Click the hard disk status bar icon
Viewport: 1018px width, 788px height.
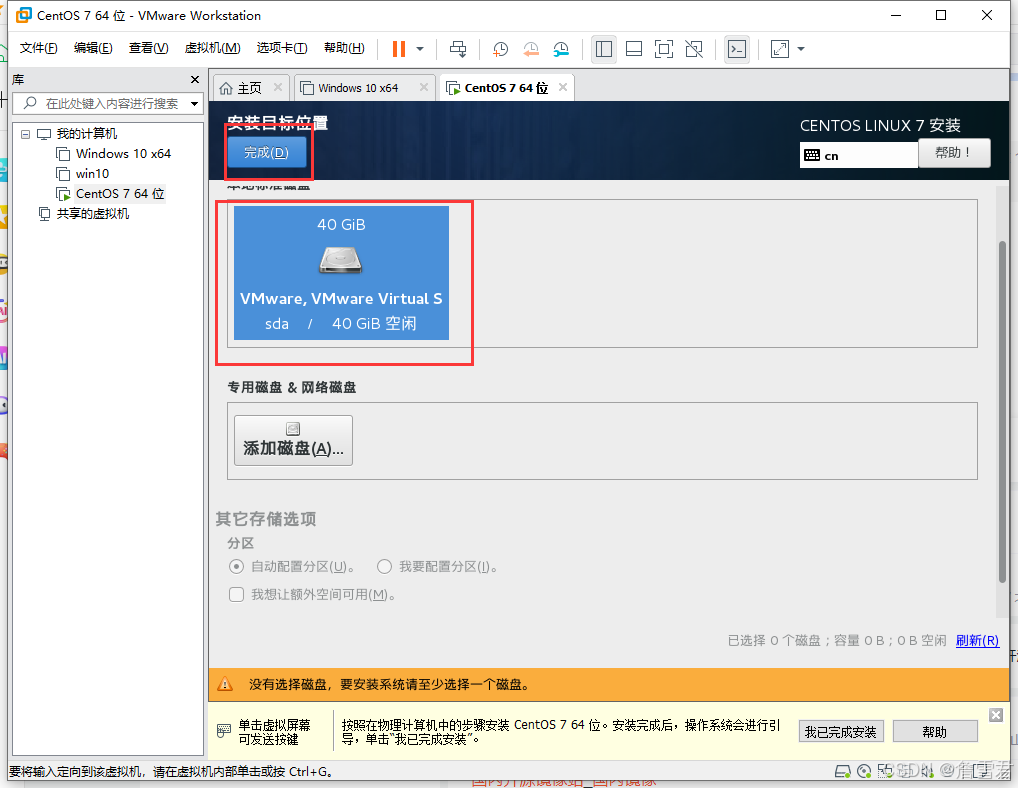tap(843, 771)
